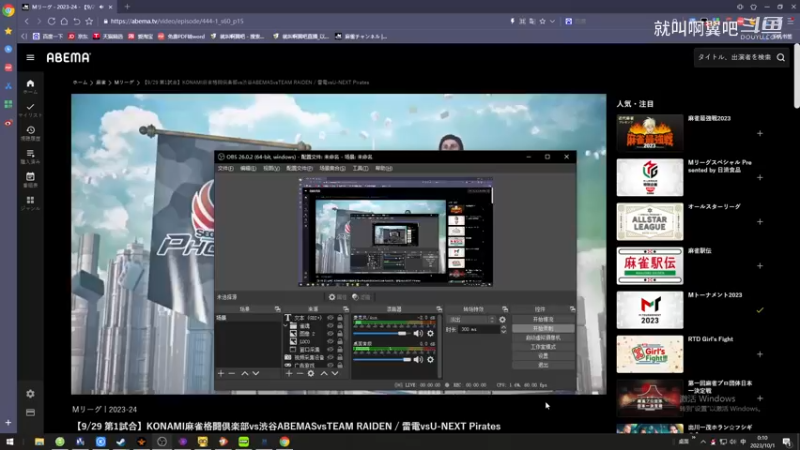
Task: Toggle visibility of the LOGO source
Action: [x=330, y=342]
